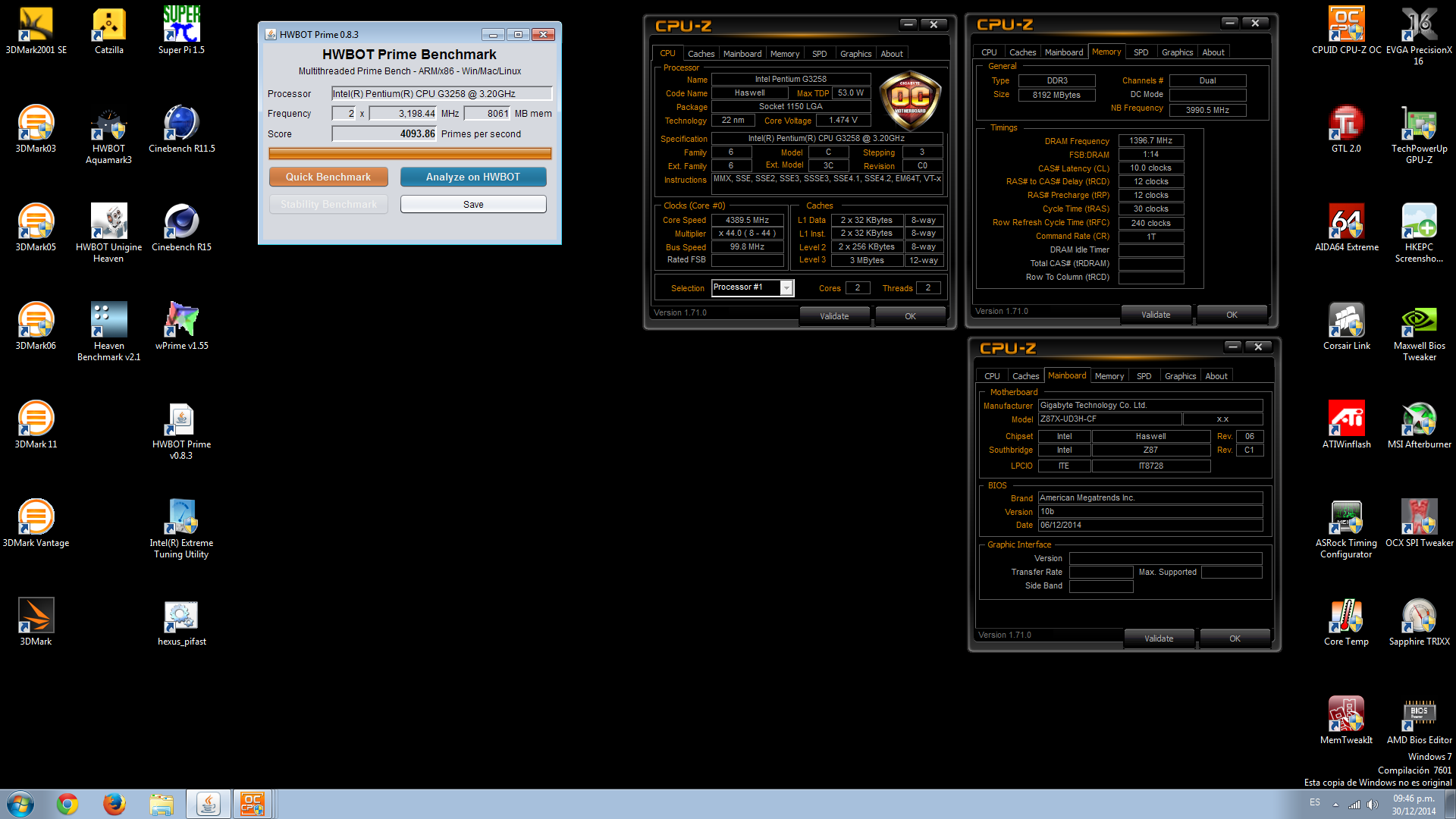This screenshot has height=819, width=1456.
Task: Switch to Mainboard tab in CPU window
Action: 742,54
